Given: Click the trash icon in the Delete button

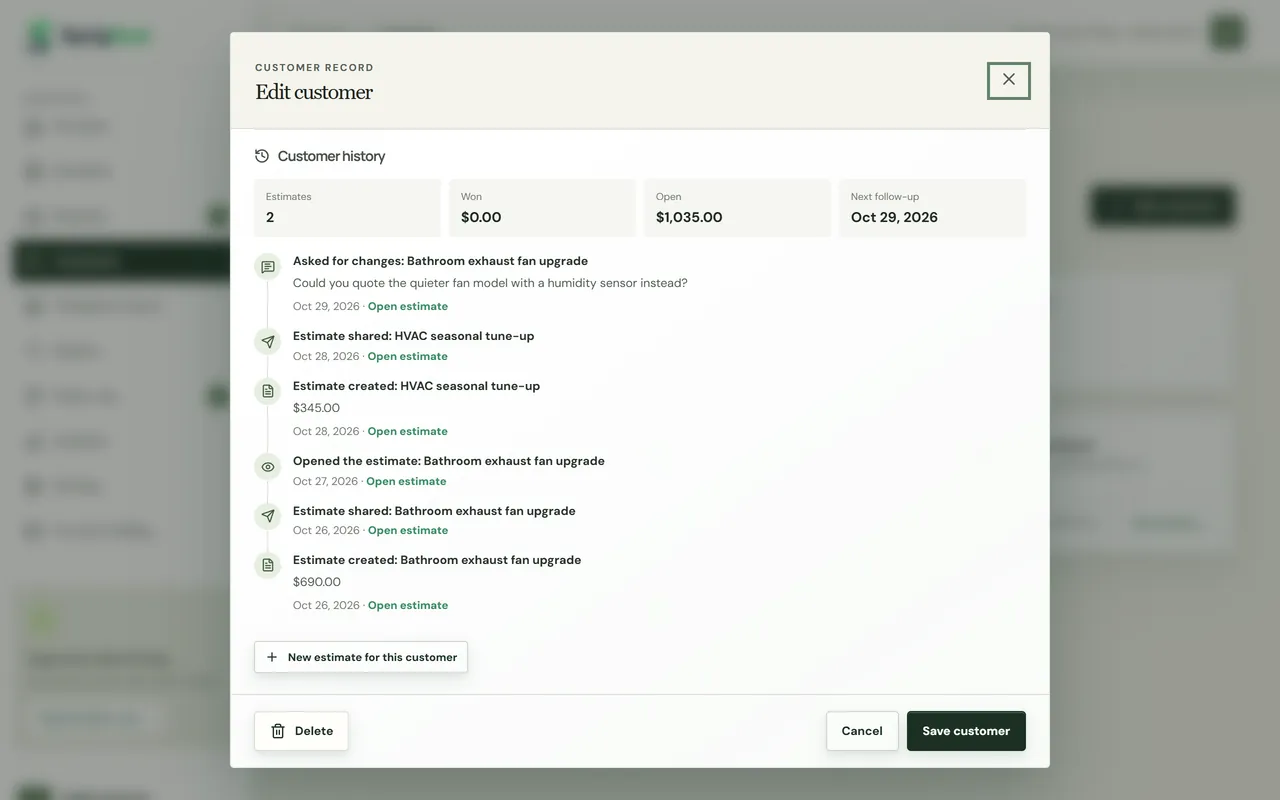Looking at the screenshot, I should pos(278,731).
